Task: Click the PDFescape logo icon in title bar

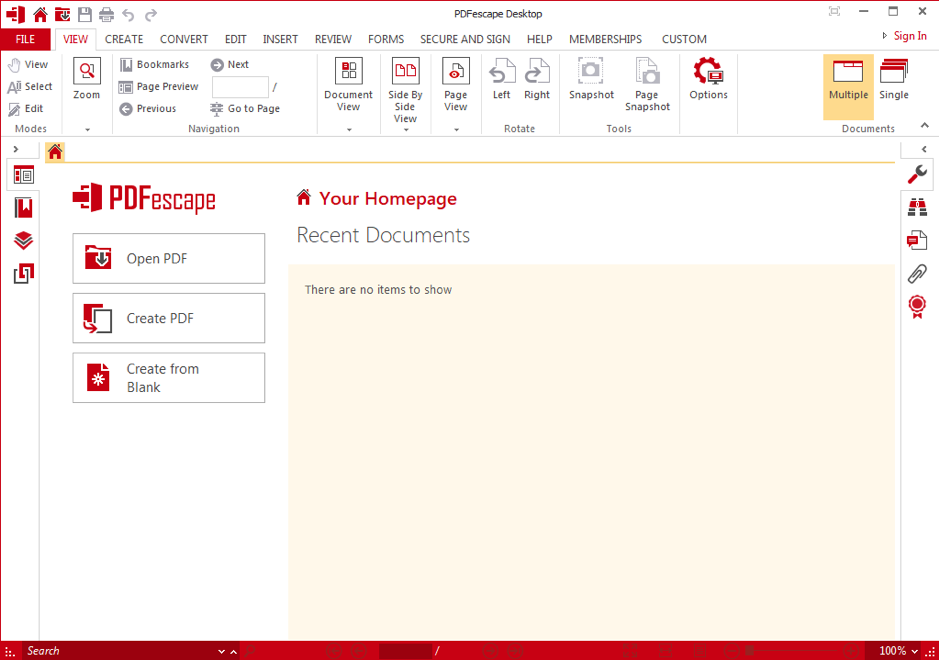Action: pos(16,14)
